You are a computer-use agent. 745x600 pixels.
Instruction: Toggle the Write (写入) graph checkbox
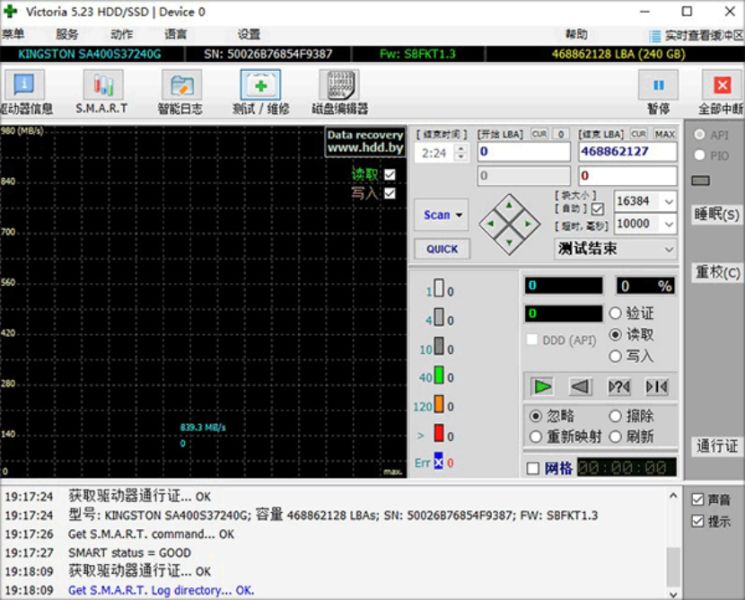coord(390,193)
